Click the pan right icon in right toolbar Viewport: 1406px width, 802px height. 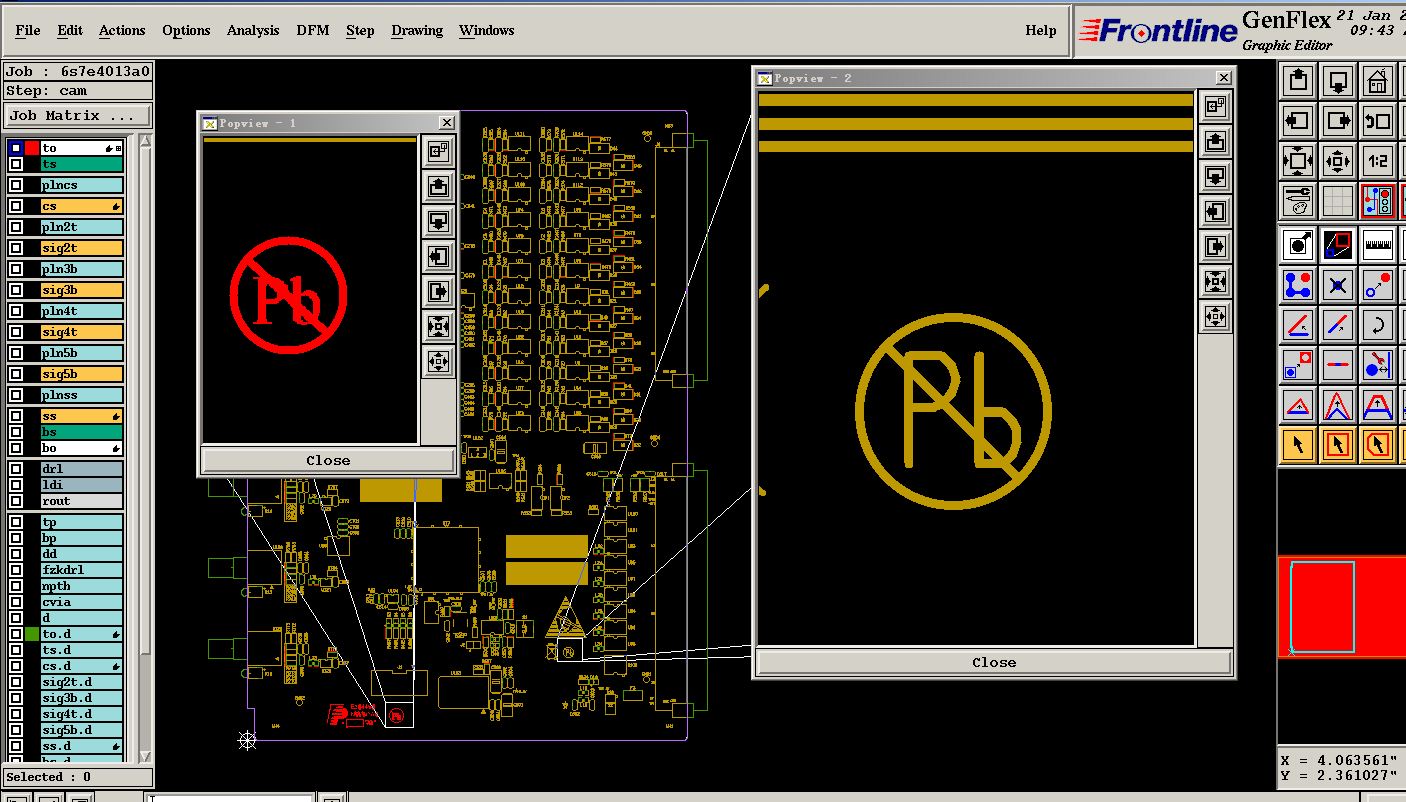[x=1338, y=120]
